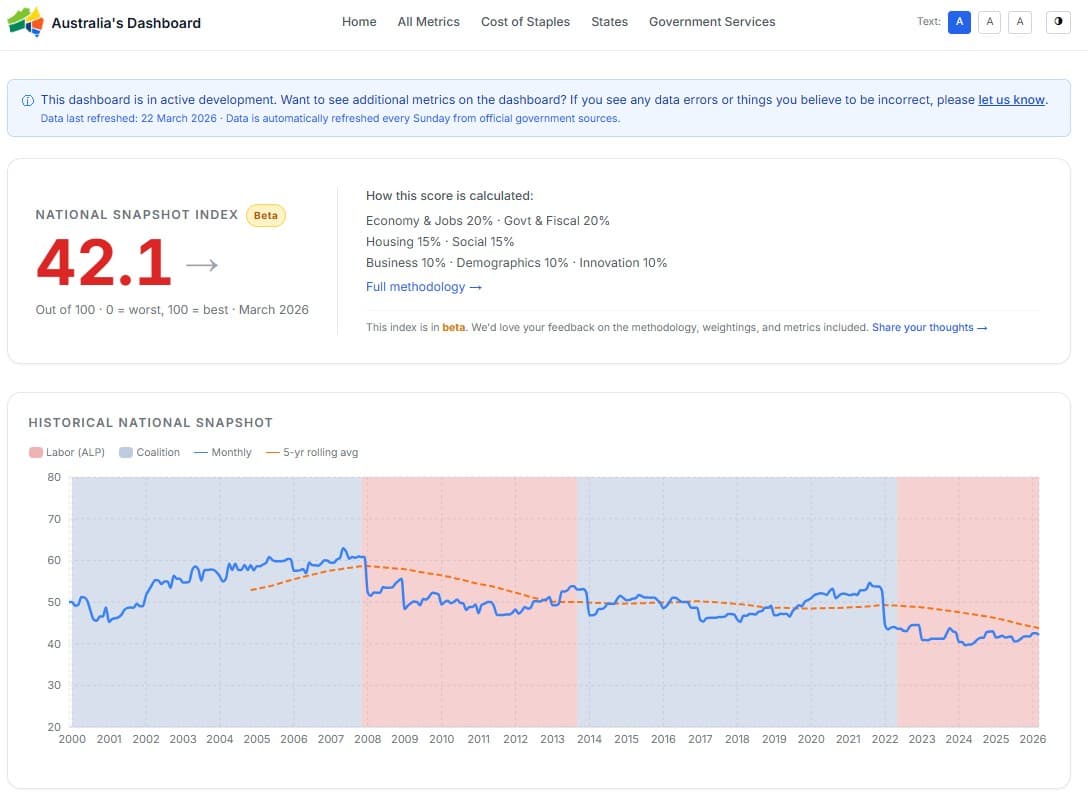
Task: Click the "let us know" link
Action: (x=1011, y=99)
